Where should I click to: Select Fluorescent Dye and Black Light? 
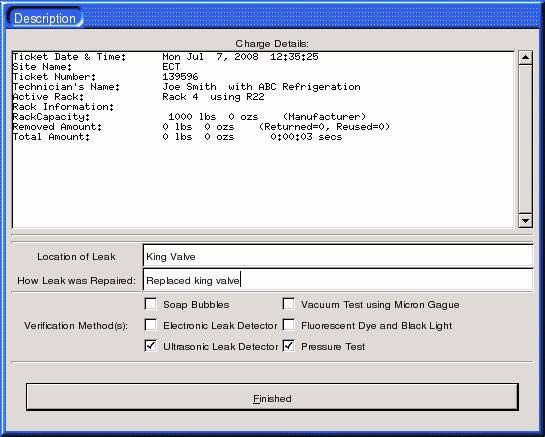288,325
